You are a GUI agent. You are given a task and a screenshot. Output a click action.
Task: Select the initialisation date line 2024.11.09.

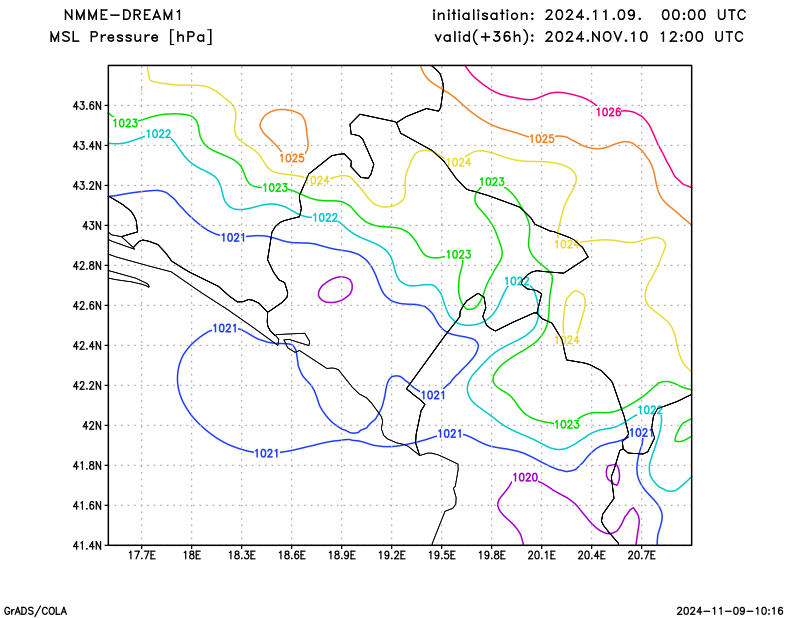point(589,15)
